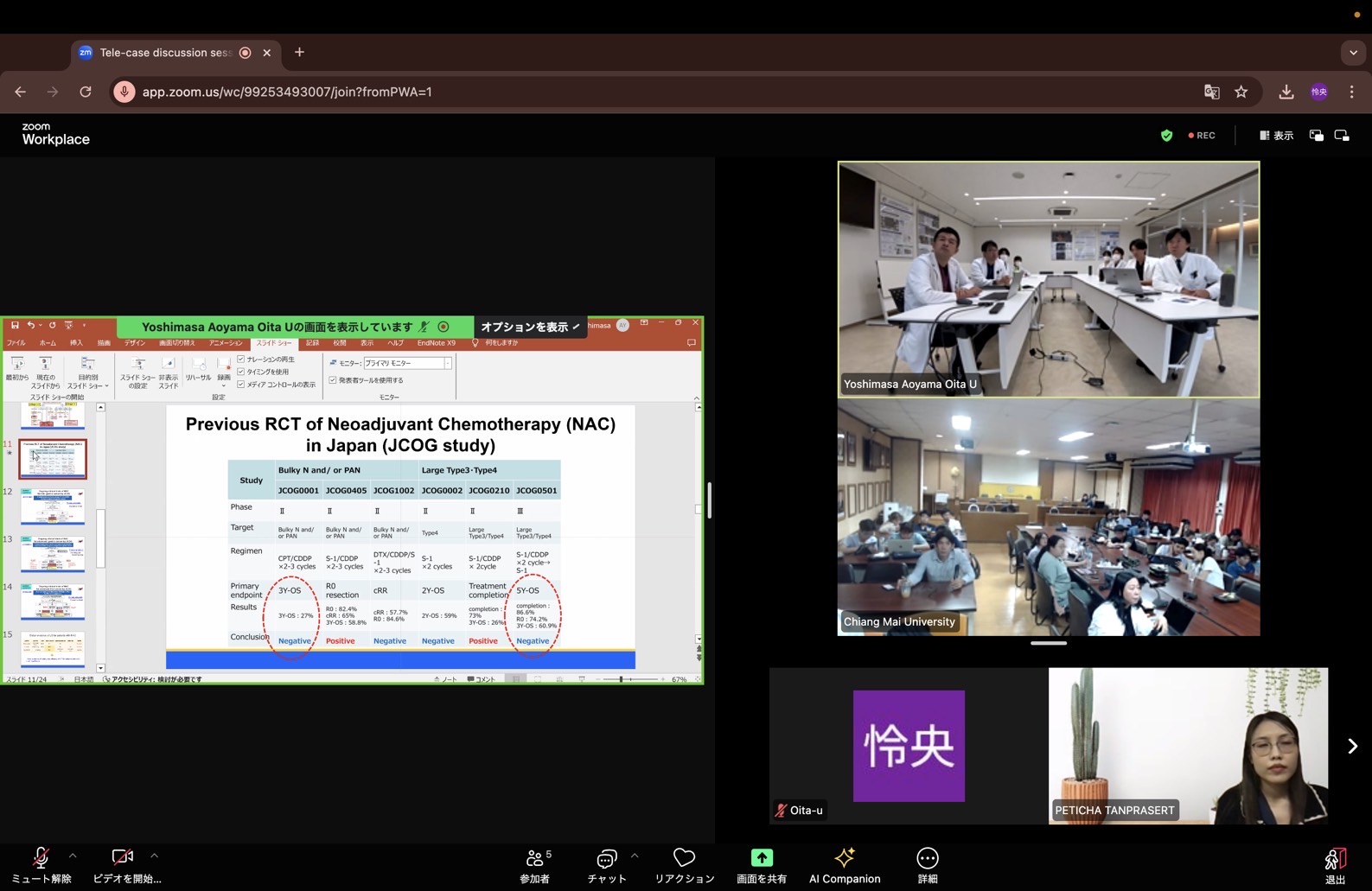The height and width of the screenshot is (891, 1372).
Task: Click 非表示スライド hide slide icon
Action: coord(168,364)
